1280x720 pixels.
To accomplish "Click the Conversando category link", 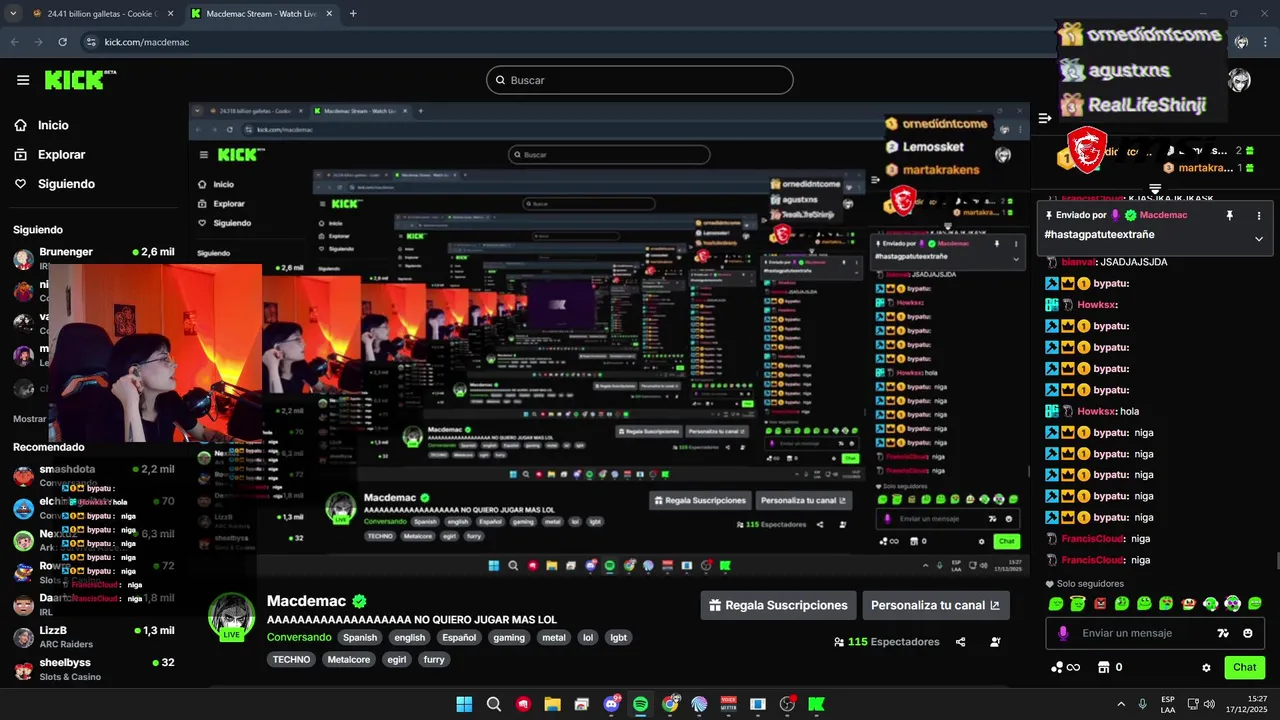I will pos(299,637).
